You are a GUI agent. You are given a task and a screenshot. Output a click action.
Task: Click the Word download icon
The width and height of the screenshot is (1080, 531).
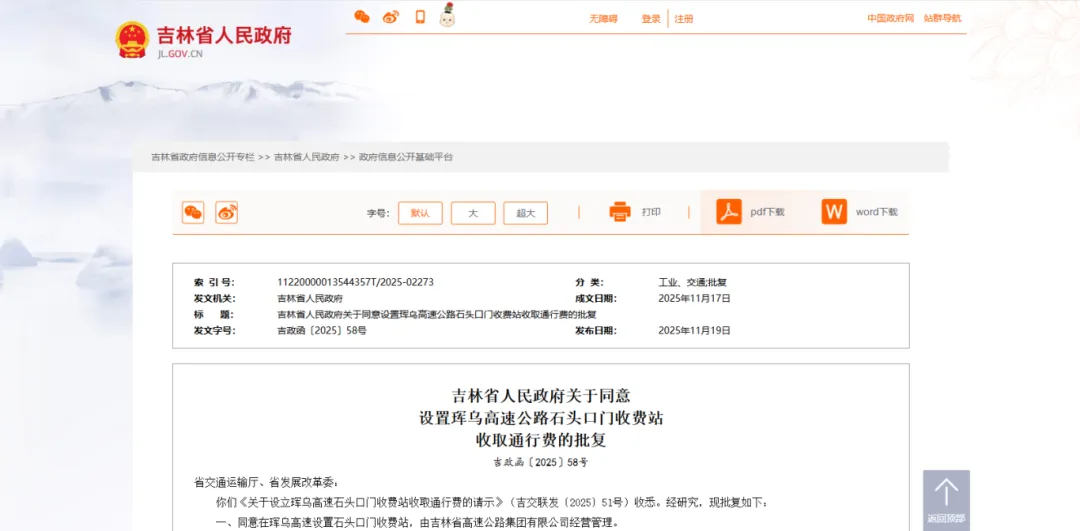point(834,212)
